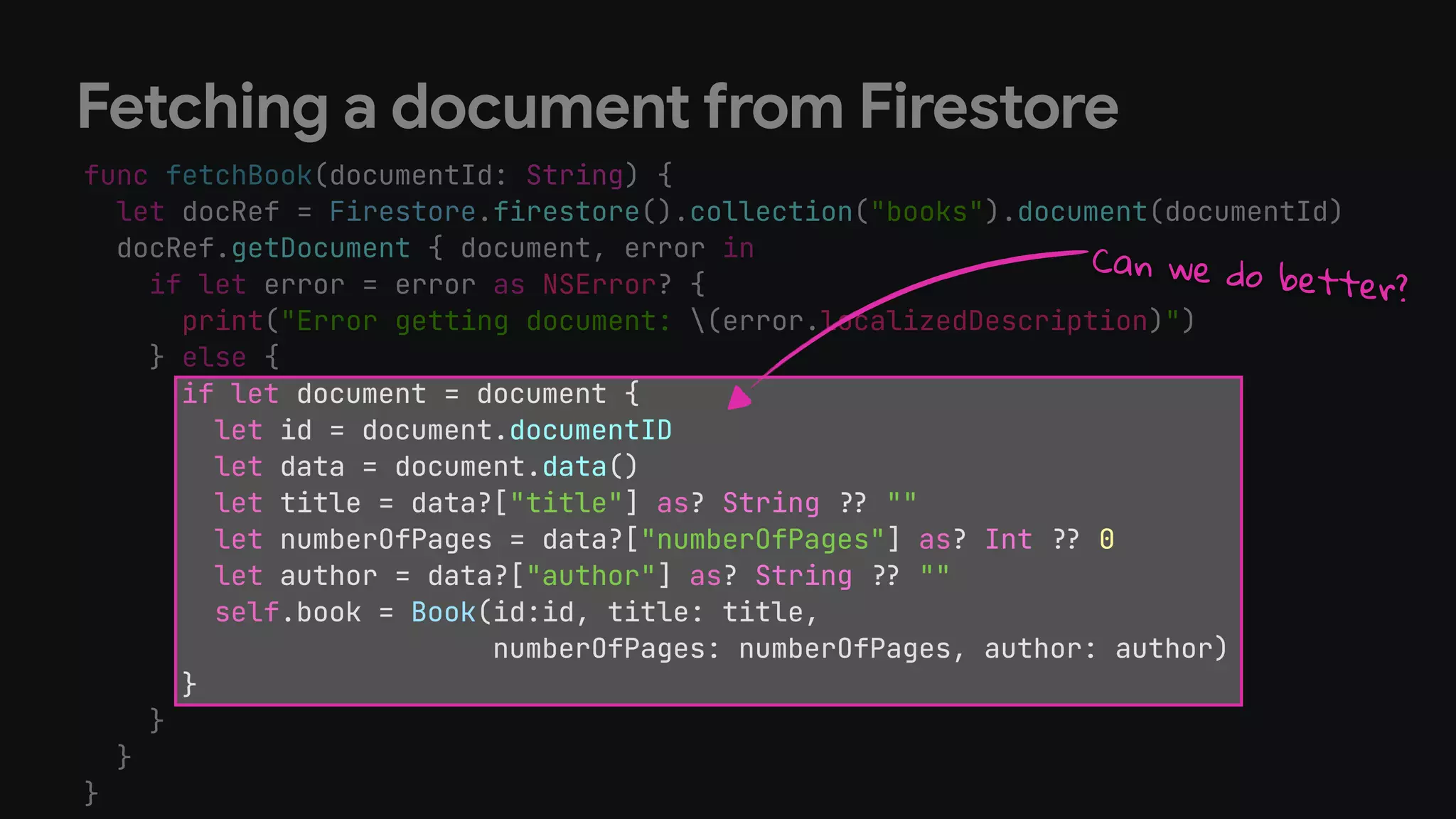The height and width of the screenshot is (819, 1456).
Task: Click the 'print("Error getting document:' line
Action: (x=688, y=321)
